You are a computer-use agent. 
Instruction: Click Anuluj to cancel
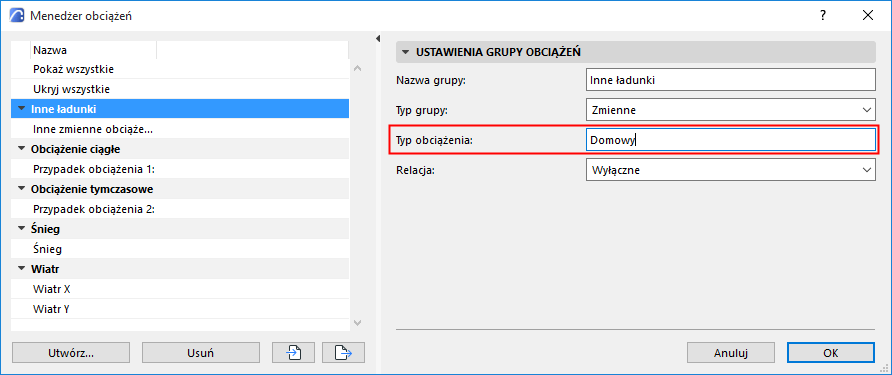pyautogui.click(x=730, y=353)
